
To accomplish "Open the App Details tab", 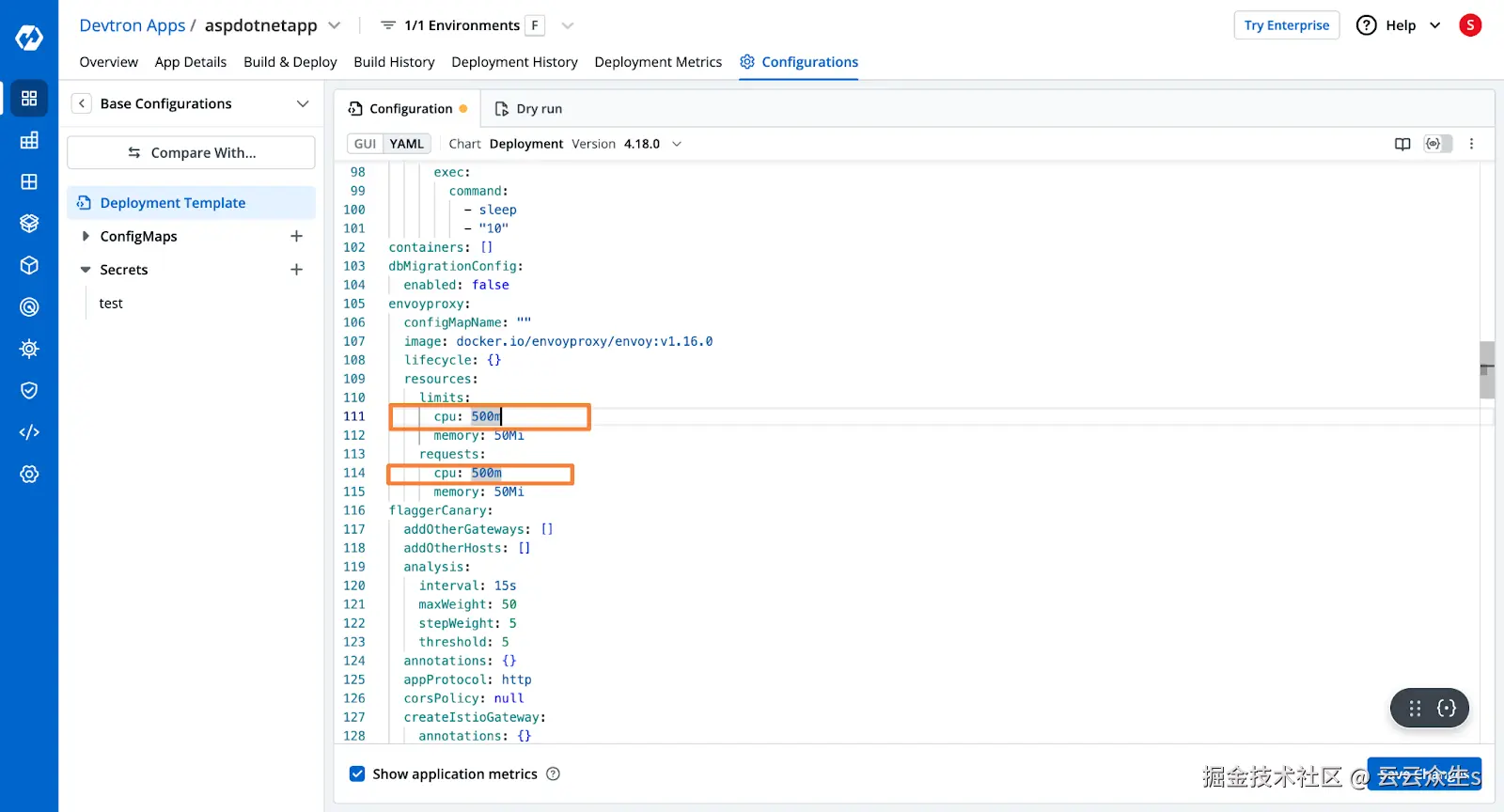I will tap(191, 62).
